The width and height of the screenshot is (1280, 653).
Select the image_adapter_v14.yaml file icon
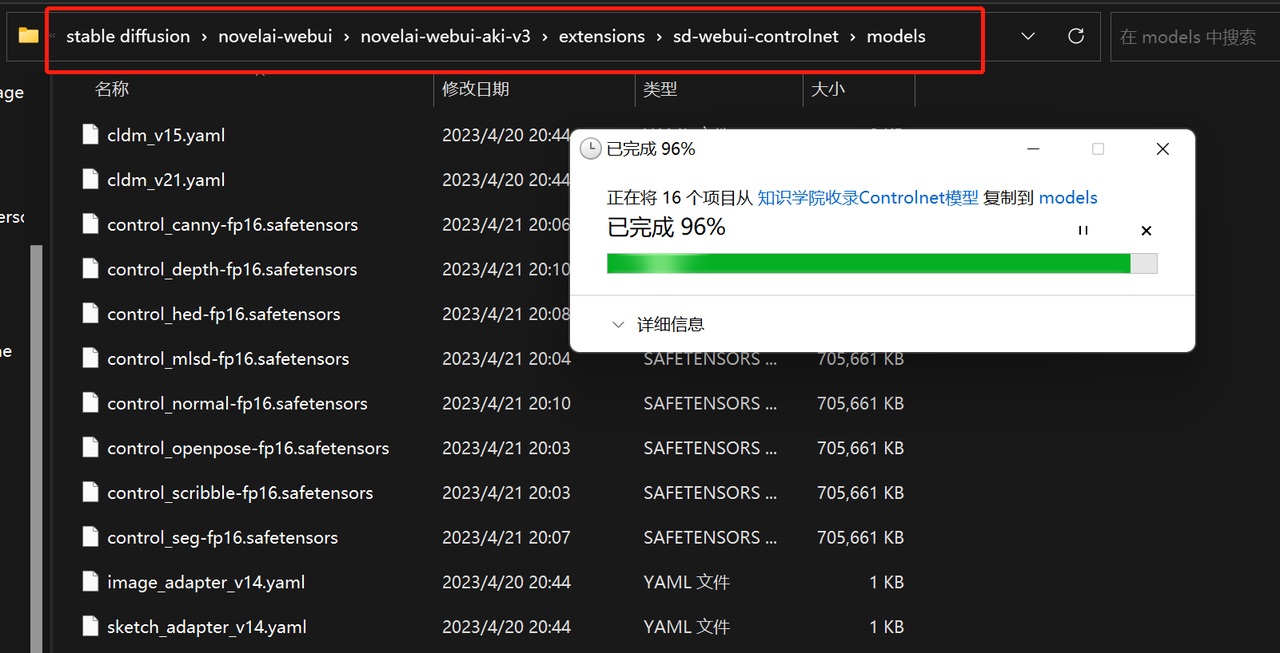tap(91, 582)
